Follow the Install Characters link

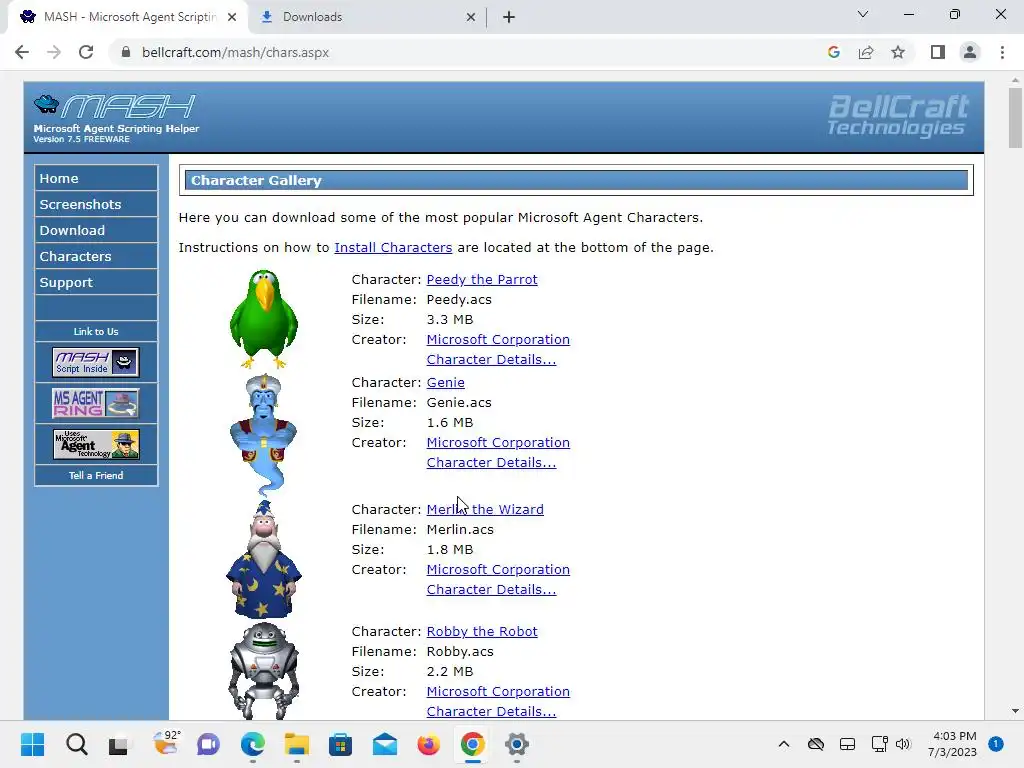coord(393,248)
